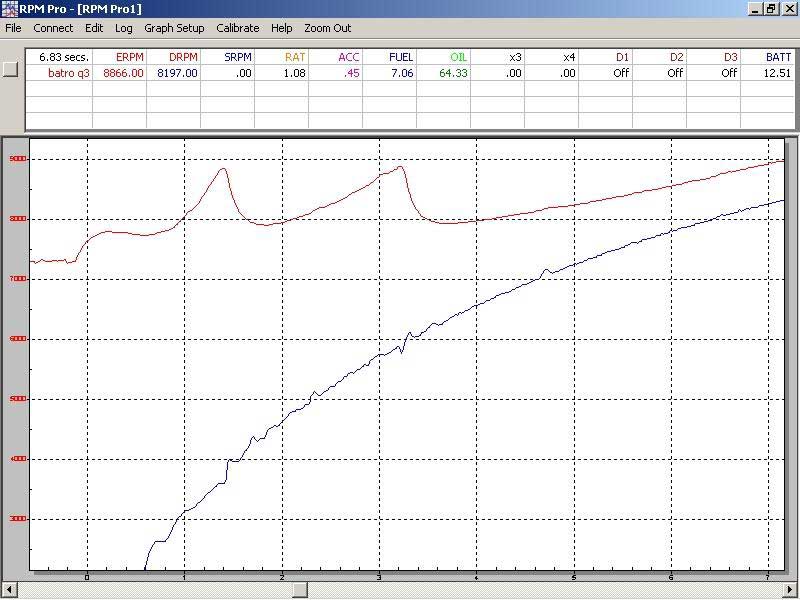Click Zoom Out in menu bar
The height and width of the screenshot is (600, 800).
coord(328,28)
